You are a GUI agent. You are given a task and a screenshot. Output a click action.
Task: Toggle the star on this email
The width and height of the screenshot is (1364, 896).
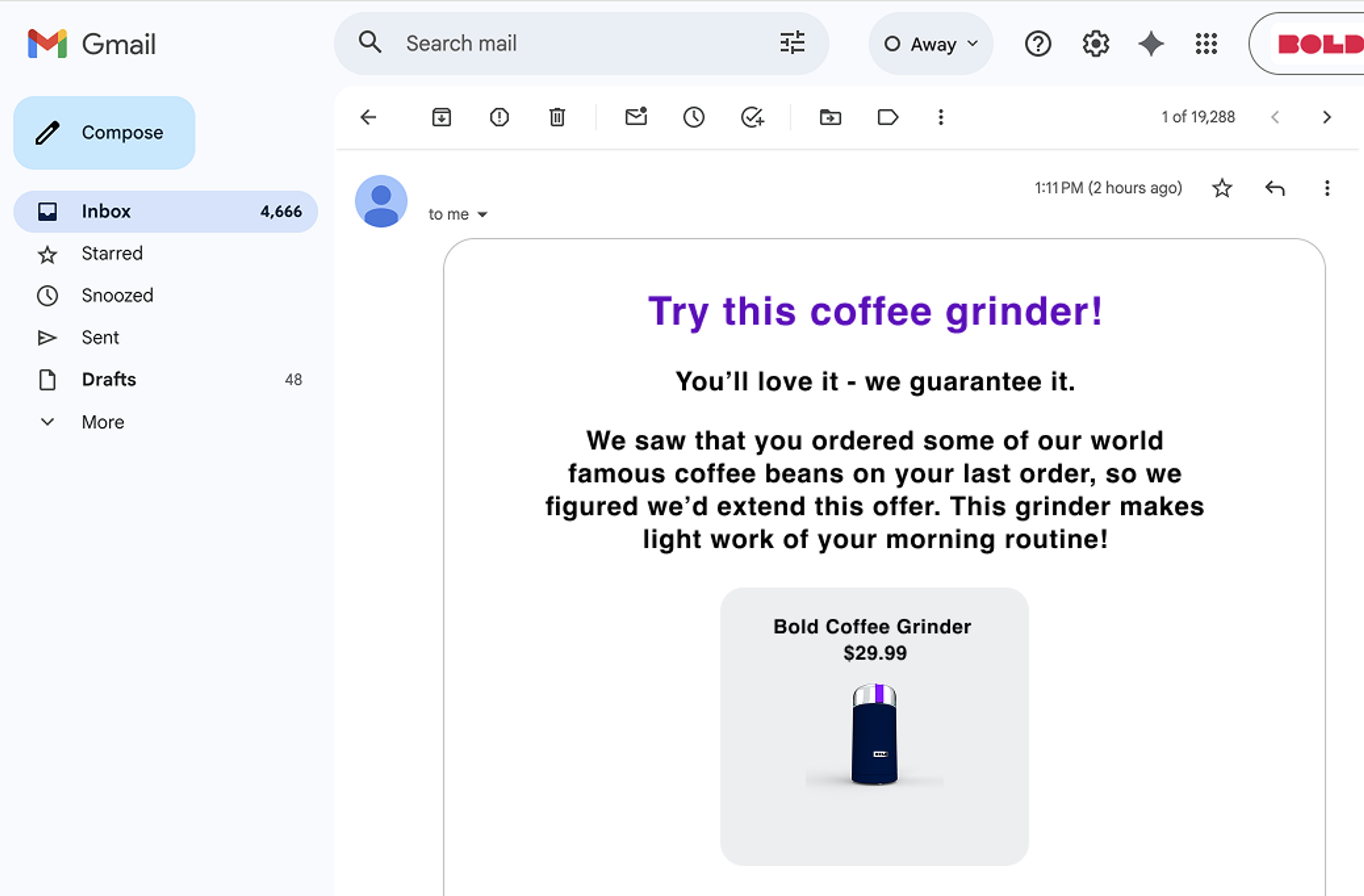tap(1222, 188)
